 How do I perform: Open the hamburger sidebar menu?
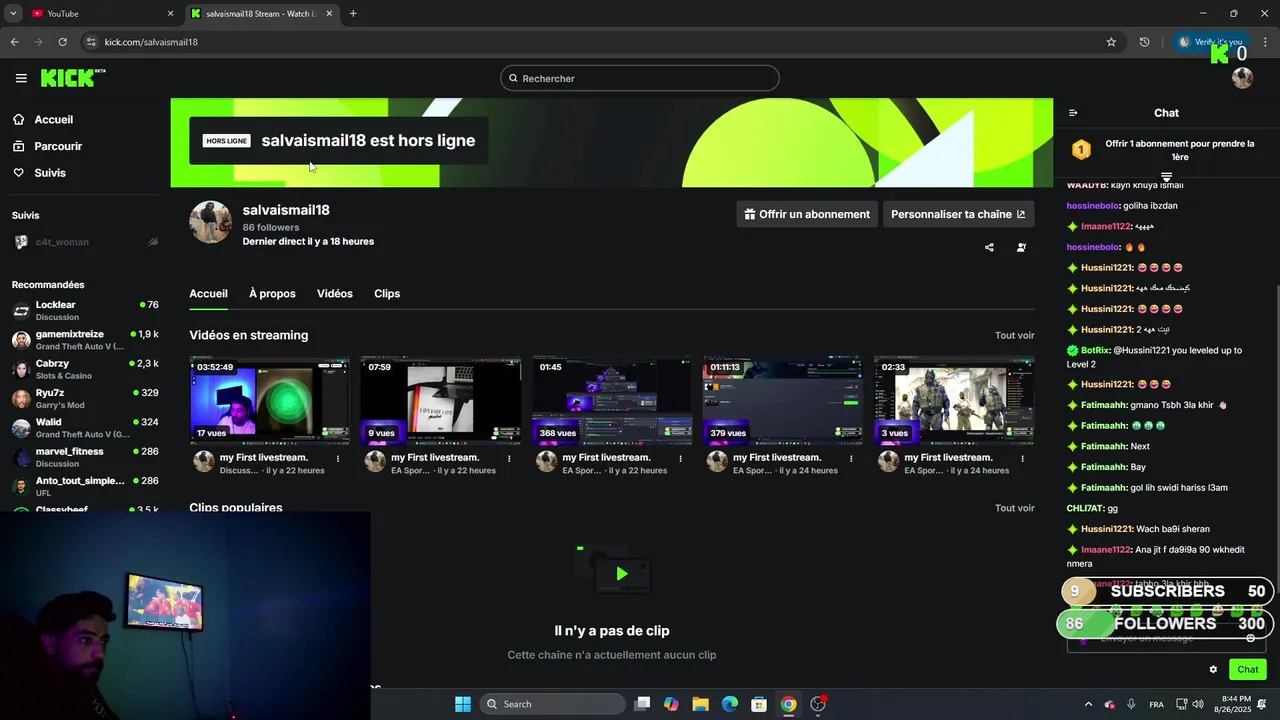point(21,78)
